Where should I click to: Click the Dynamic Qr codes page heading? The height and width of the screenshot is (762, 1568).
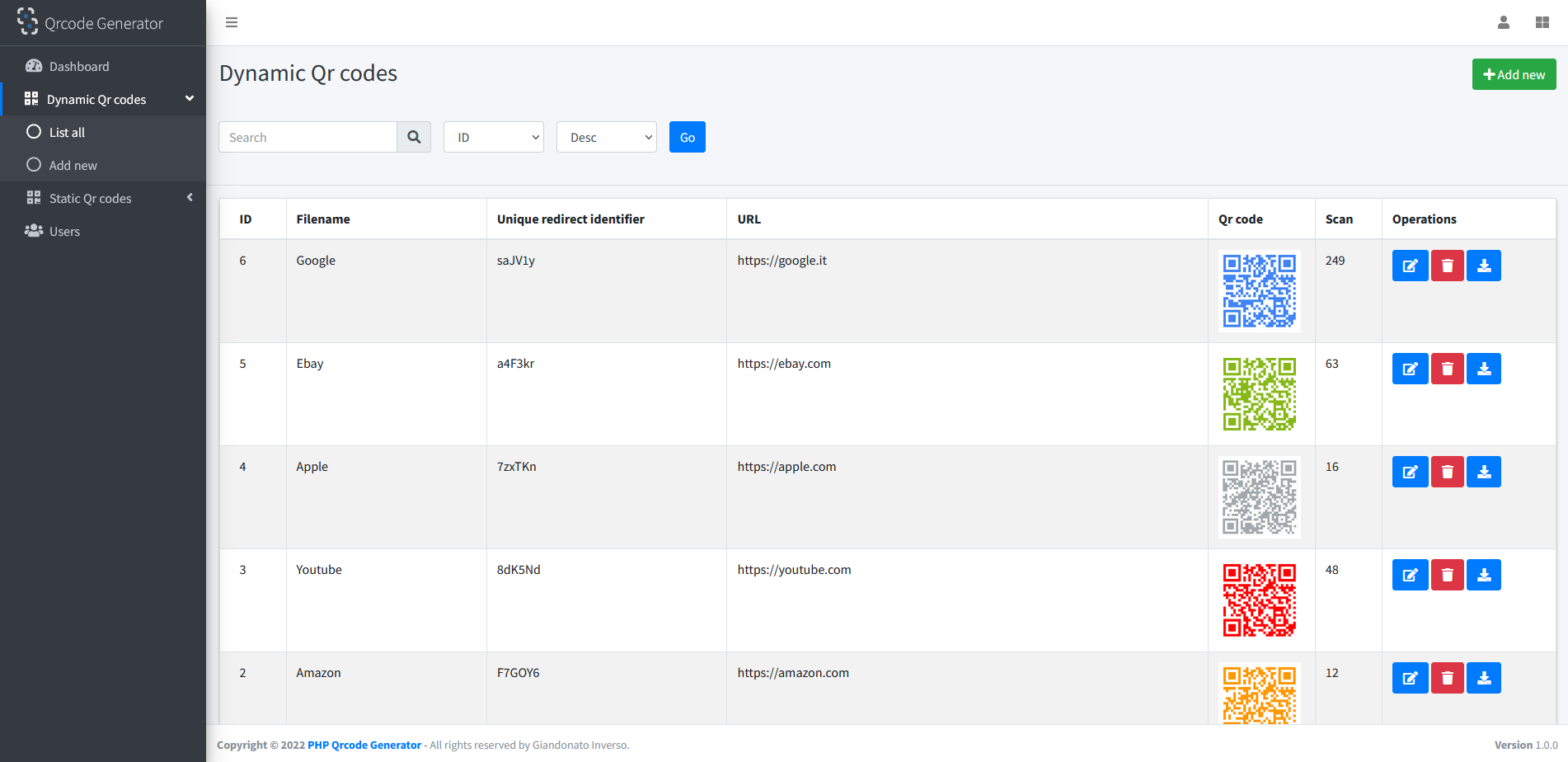click(308, 73)
